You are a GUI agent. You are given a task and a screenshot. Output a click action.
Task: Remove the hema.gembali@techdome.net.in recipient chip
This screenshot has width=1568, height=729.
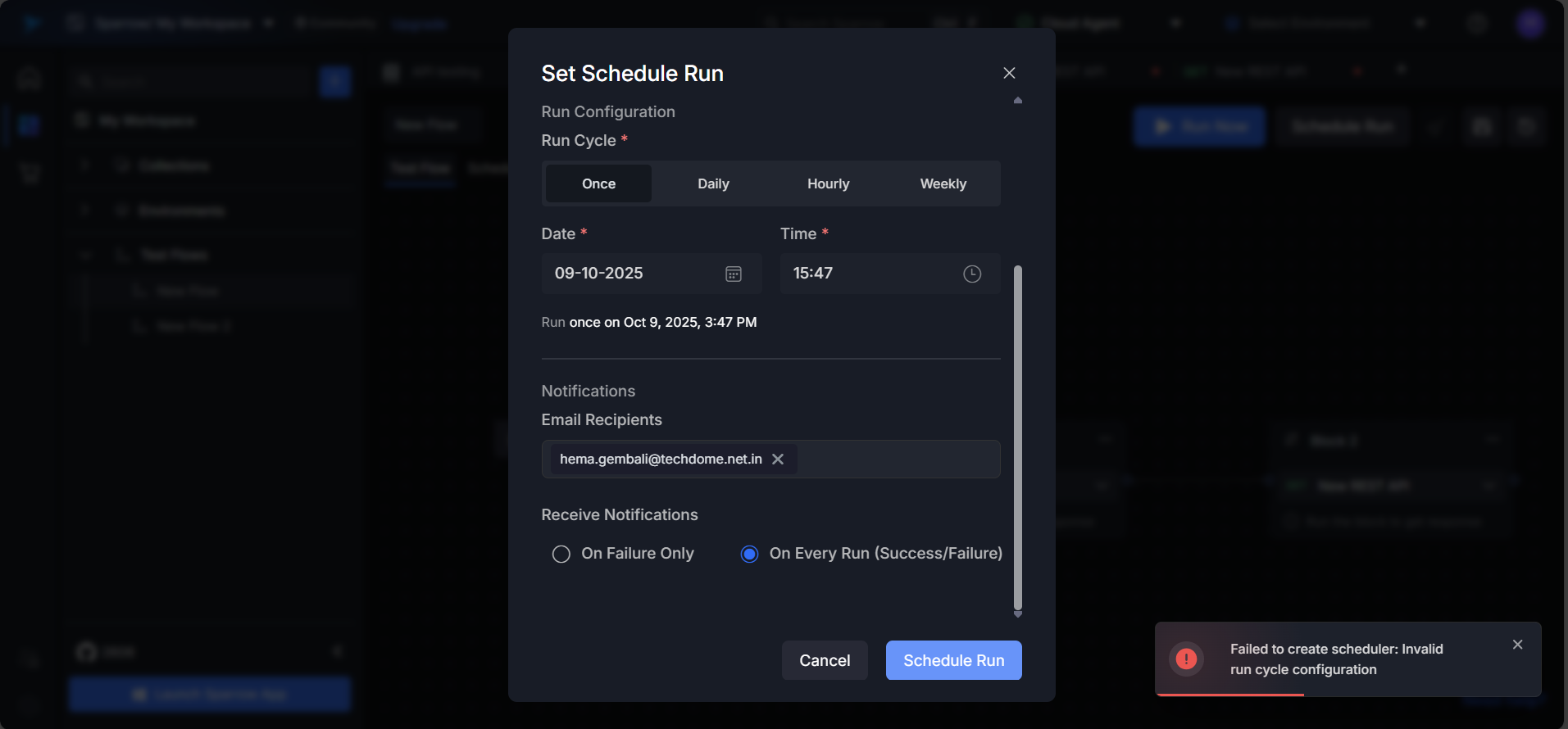(778, 460)
